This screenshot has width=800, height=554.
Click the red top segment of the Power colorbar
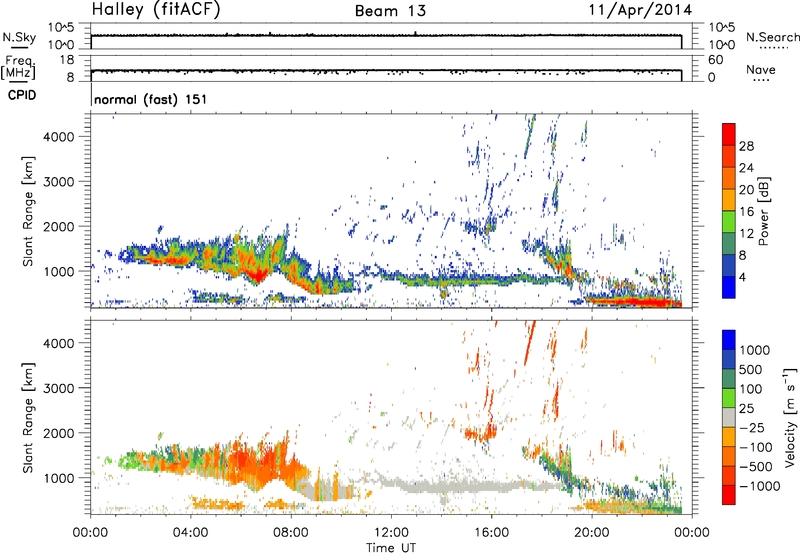point(729,134)
